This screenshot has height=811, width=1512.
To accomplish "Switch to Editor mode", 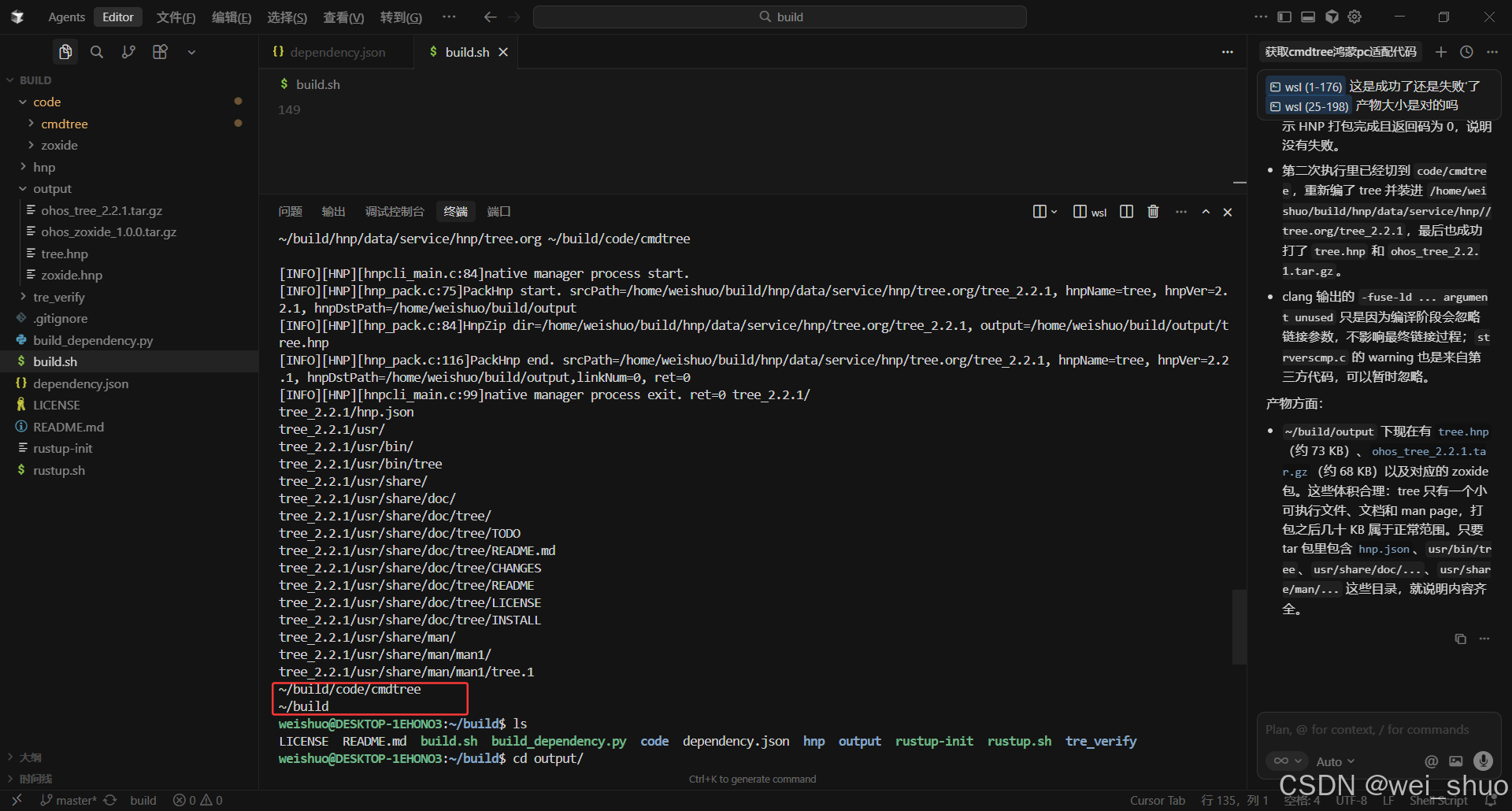I will 118,17.
